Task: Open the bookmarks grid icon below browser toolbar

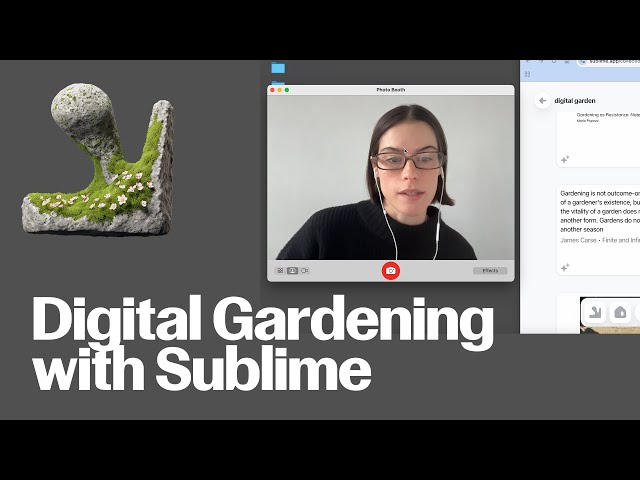Action: tap(527, 74)
